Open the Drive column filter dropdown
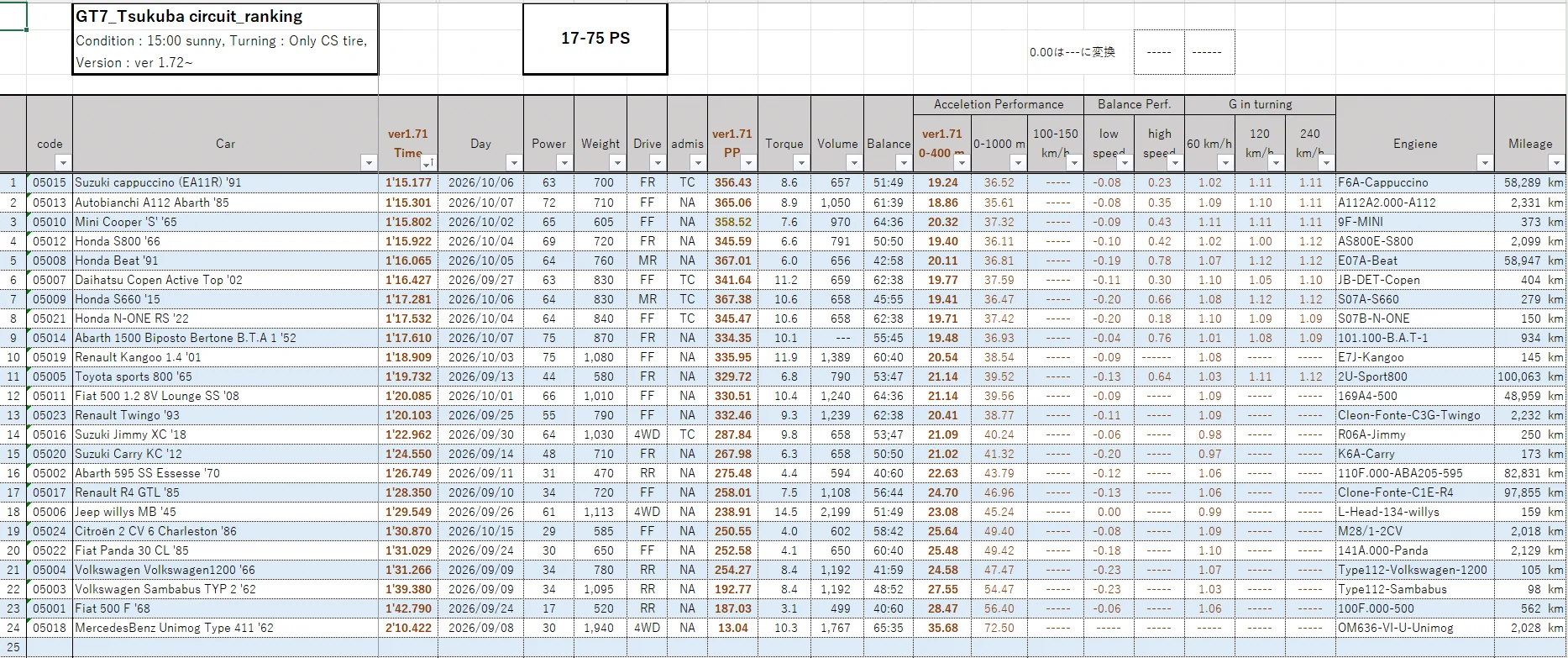 click(658, 162)
